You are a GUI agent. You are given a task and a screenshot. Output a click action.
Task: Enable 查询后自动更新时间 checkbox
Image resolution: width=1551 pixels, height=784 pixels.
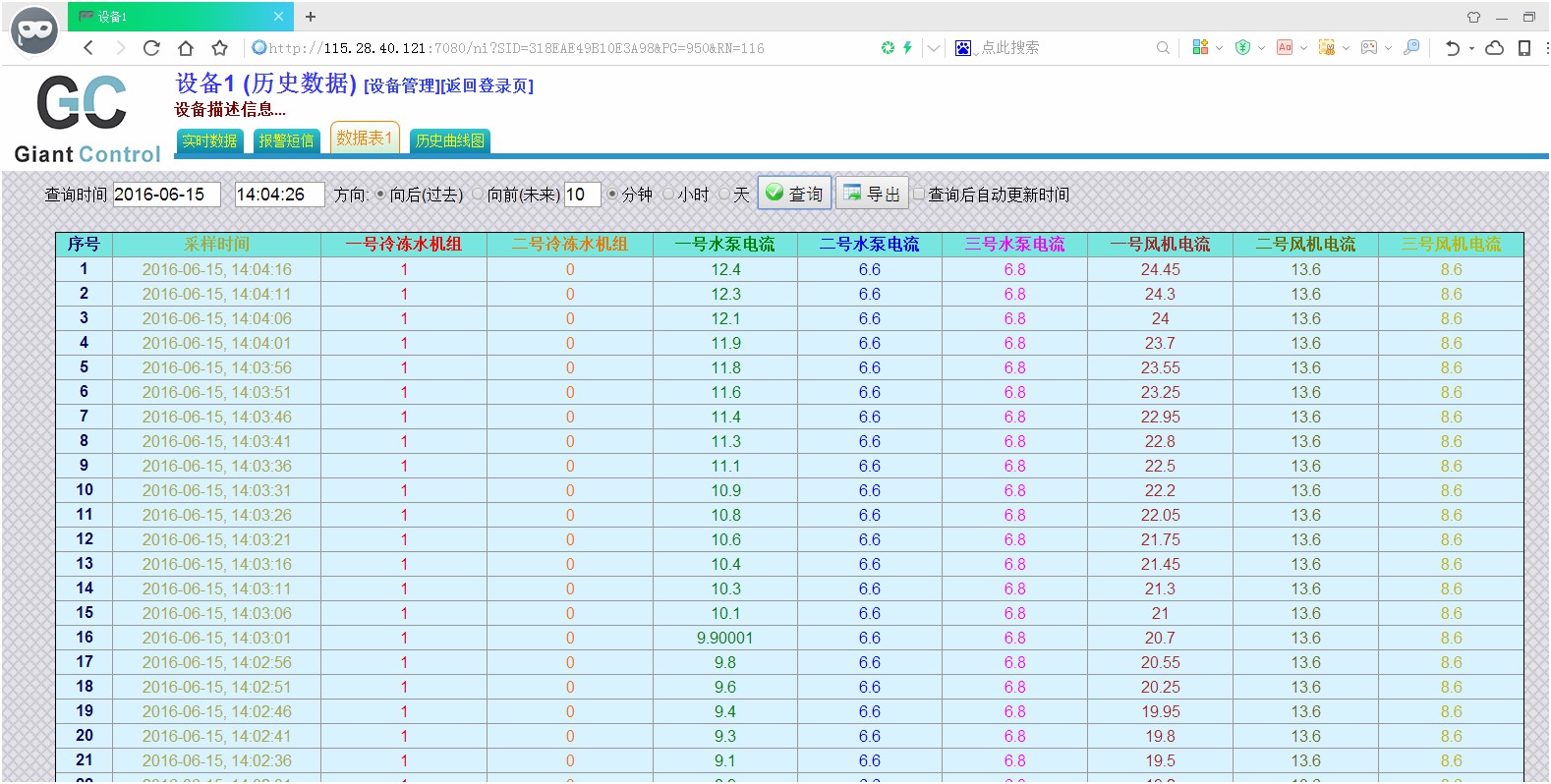(x=919, y=195)
